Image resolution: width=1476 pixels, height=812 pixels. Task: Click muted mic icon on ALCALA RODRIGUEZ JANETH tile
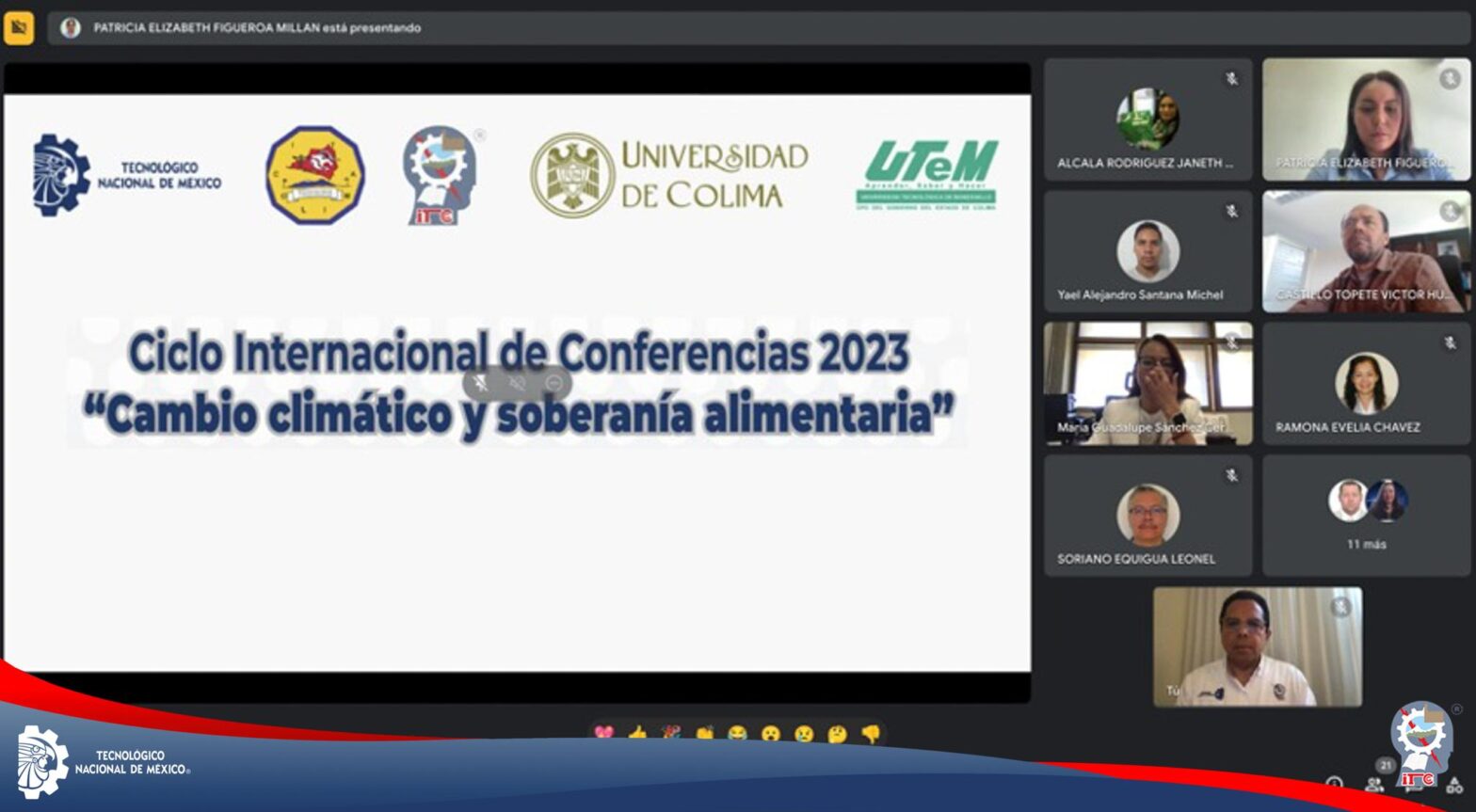coord(1231,79)
